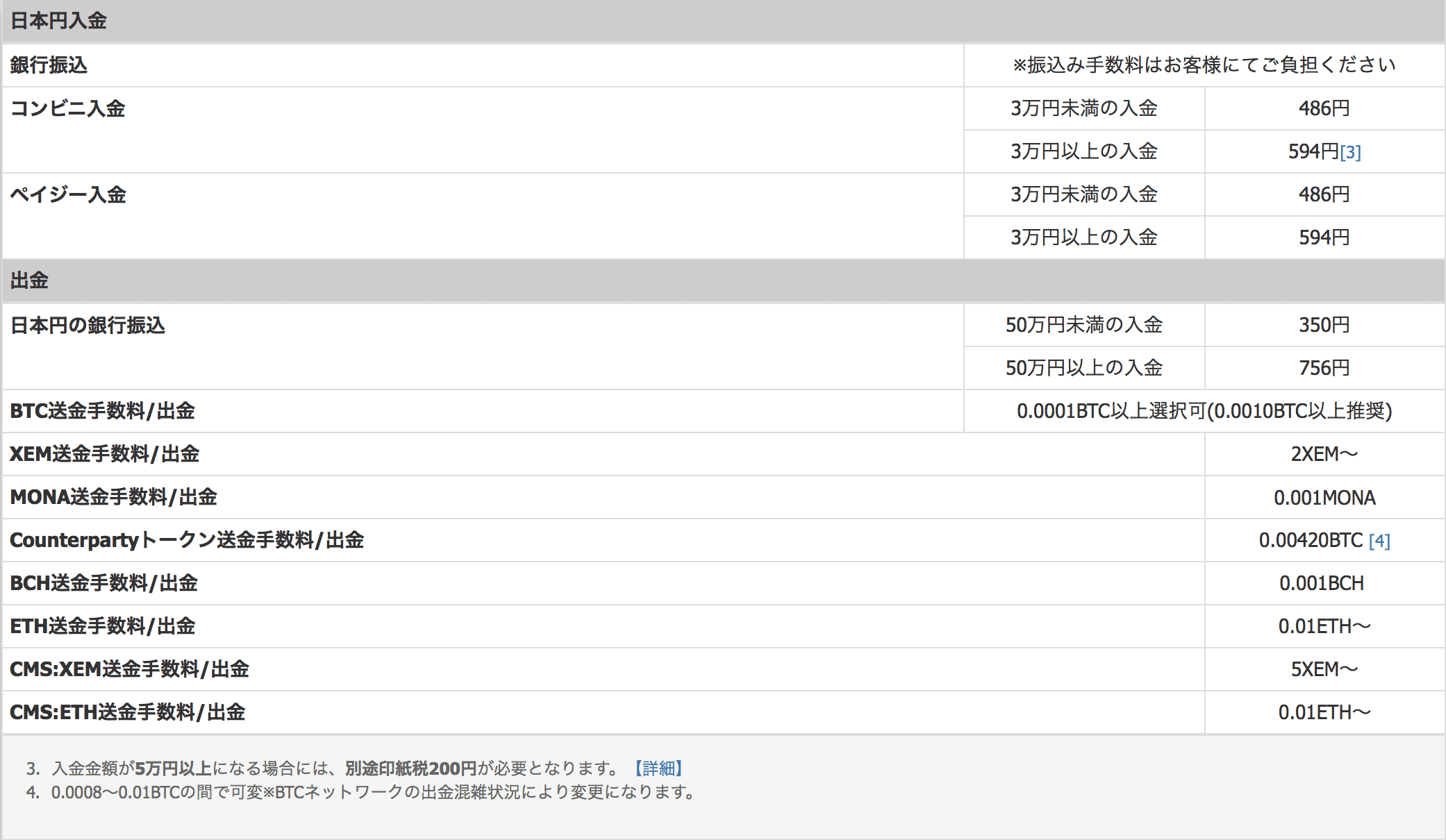The image size is (1446, 840).
Task: Select the コンビニ入金 row label
Action: coord(67,109)
